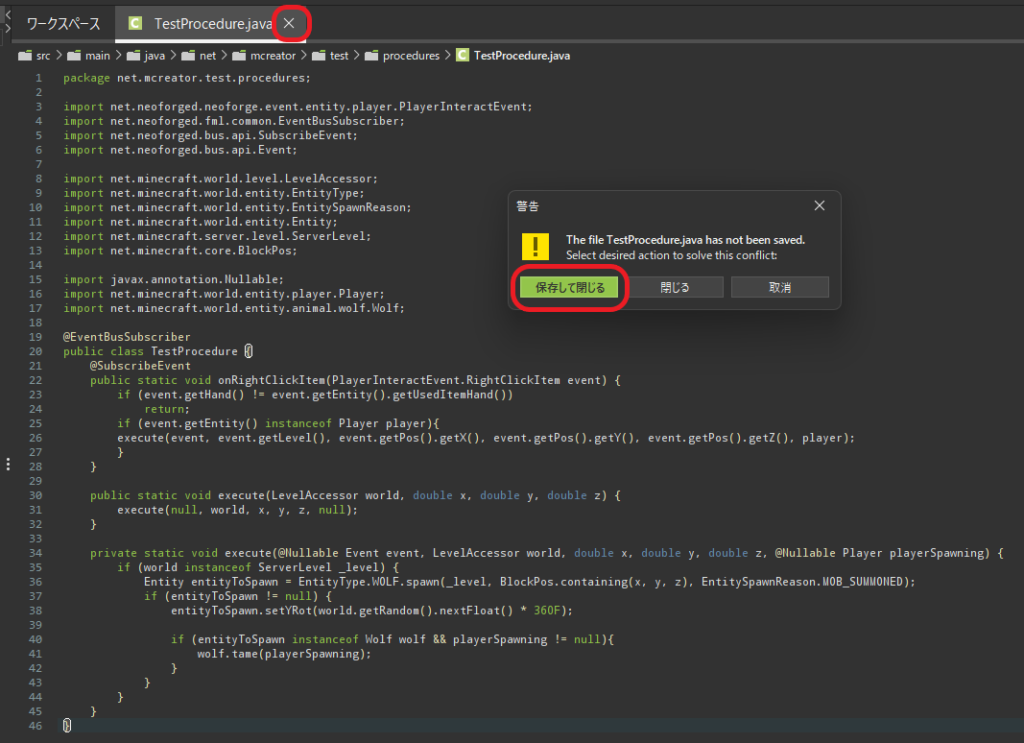
Task: Dismiss the 警告 dialog with X
Action: pos(819,206)
